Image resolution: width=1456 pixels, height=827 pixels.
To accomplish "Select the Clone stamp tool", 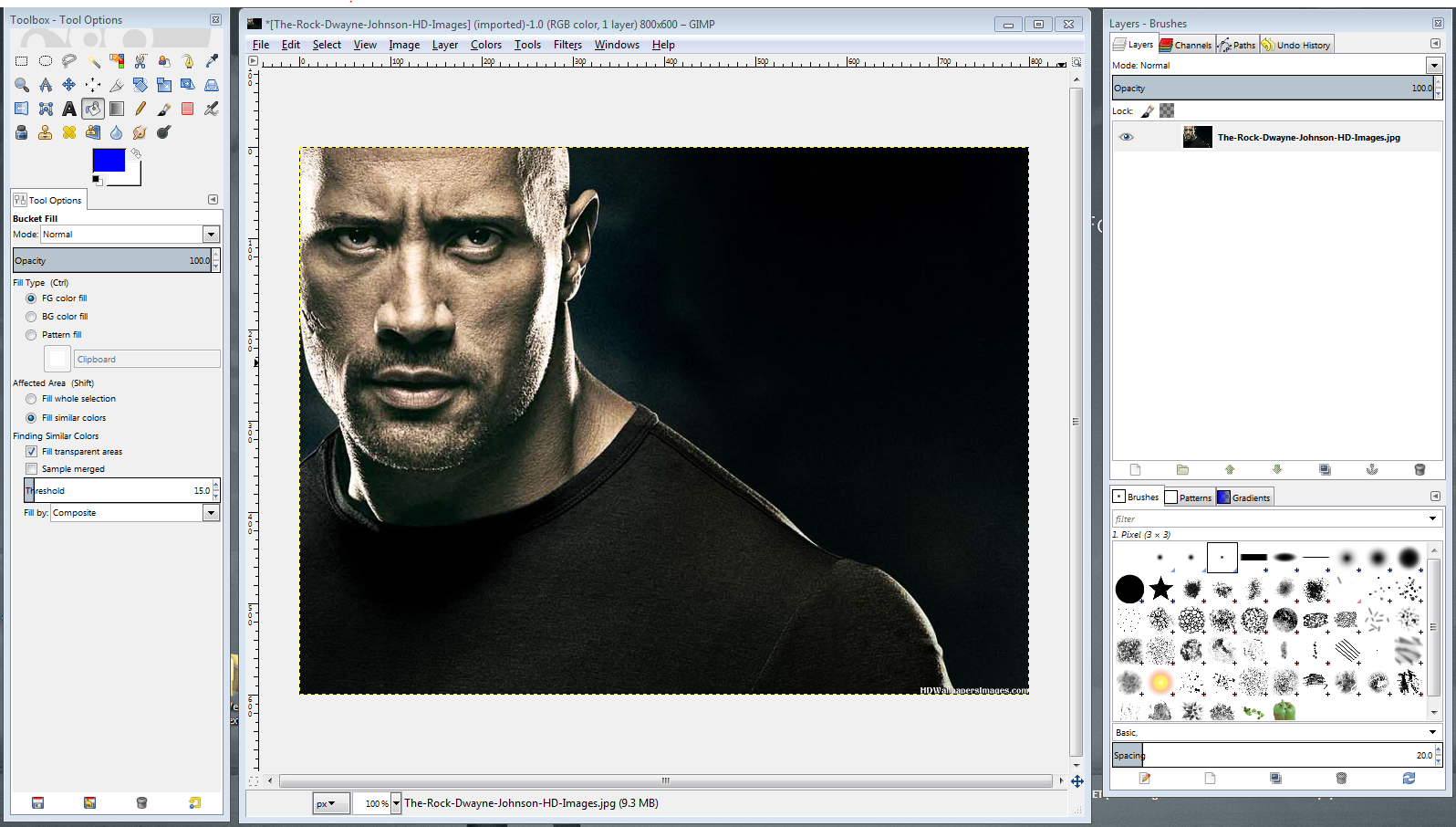I will click(46, 132).
